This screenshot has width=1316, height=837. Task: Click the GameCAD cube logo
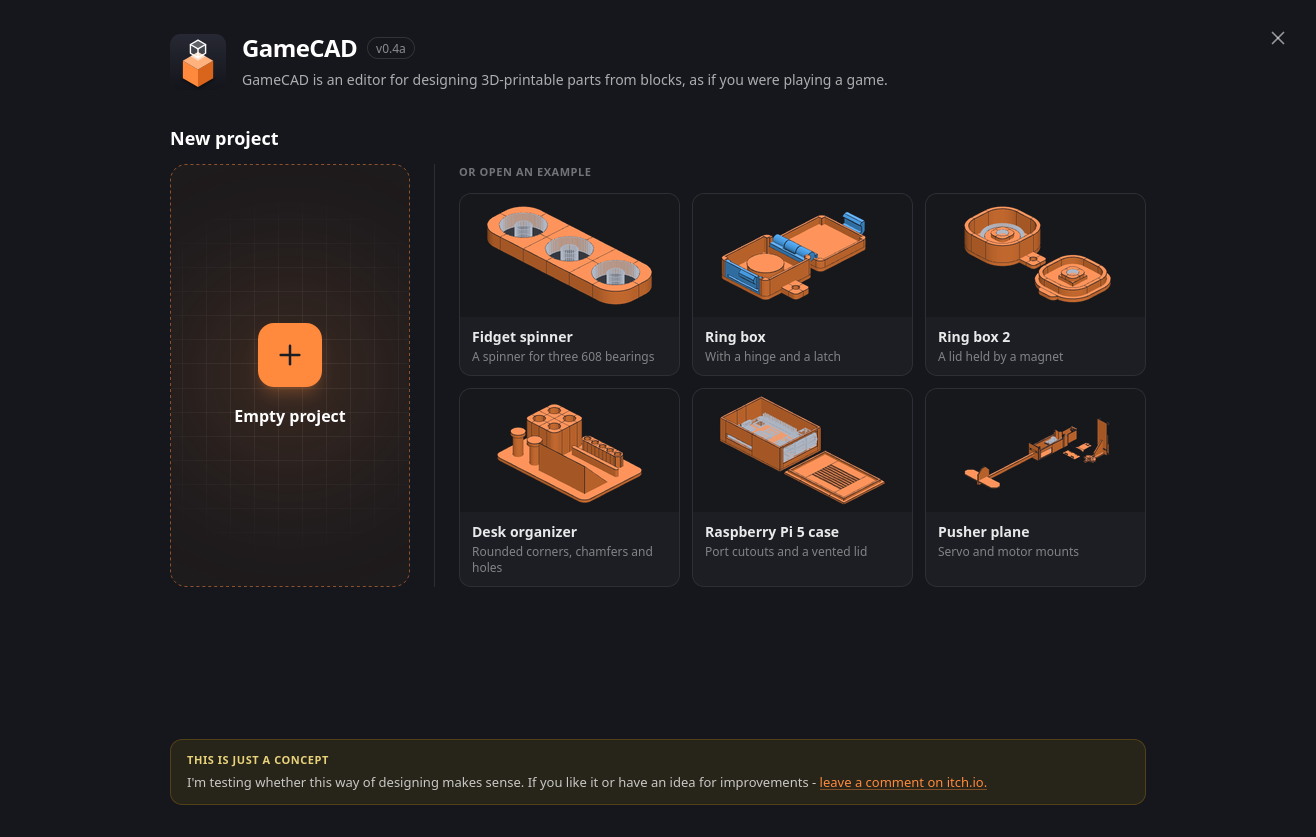click(x=198, y=62)
